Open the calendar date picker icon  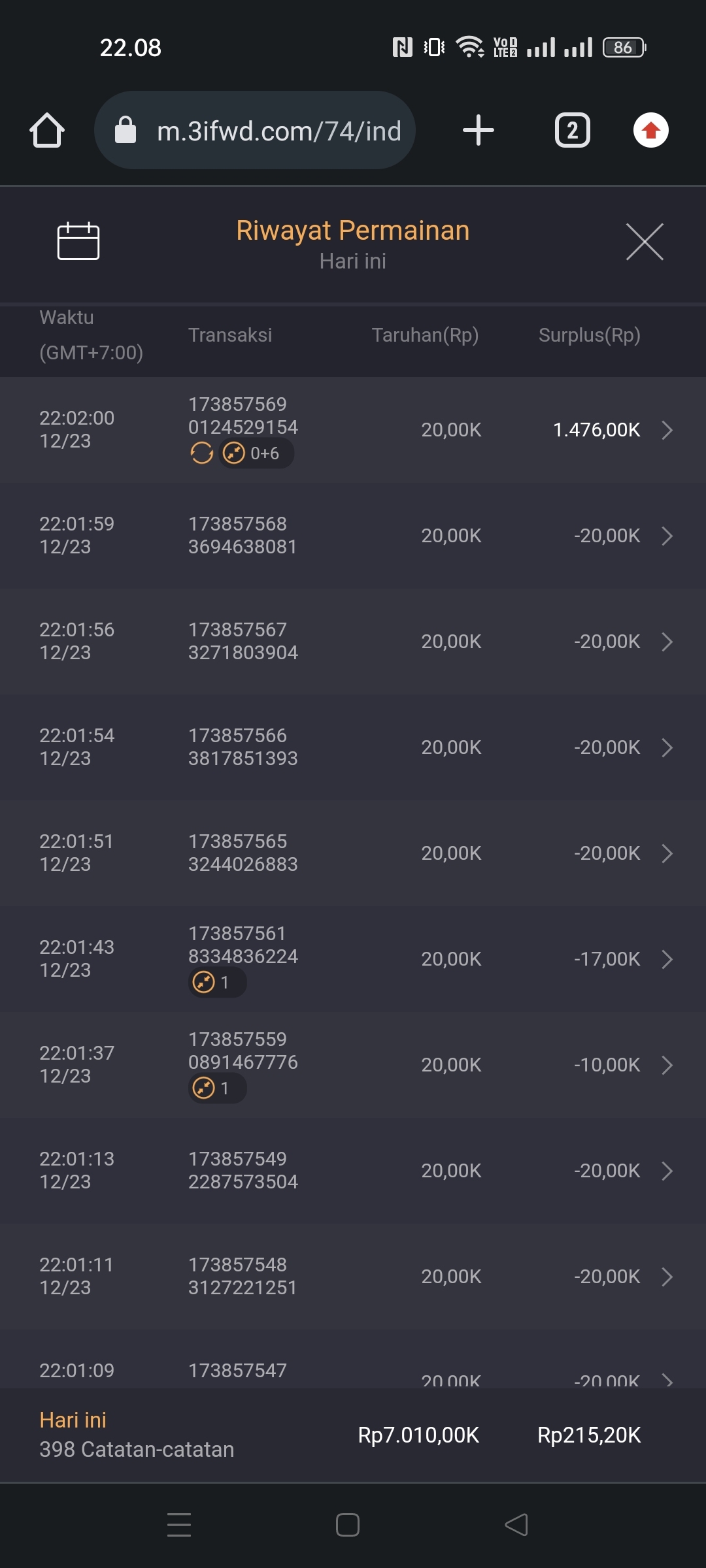pyautogui.click(x=78, y=241)
